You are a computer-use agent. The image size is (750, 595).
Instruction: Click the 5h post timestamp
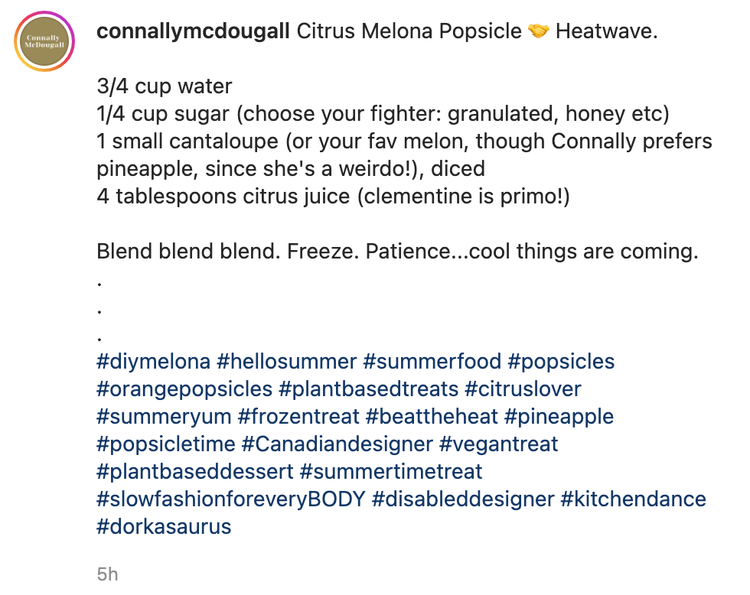click(x=107, y=574)
